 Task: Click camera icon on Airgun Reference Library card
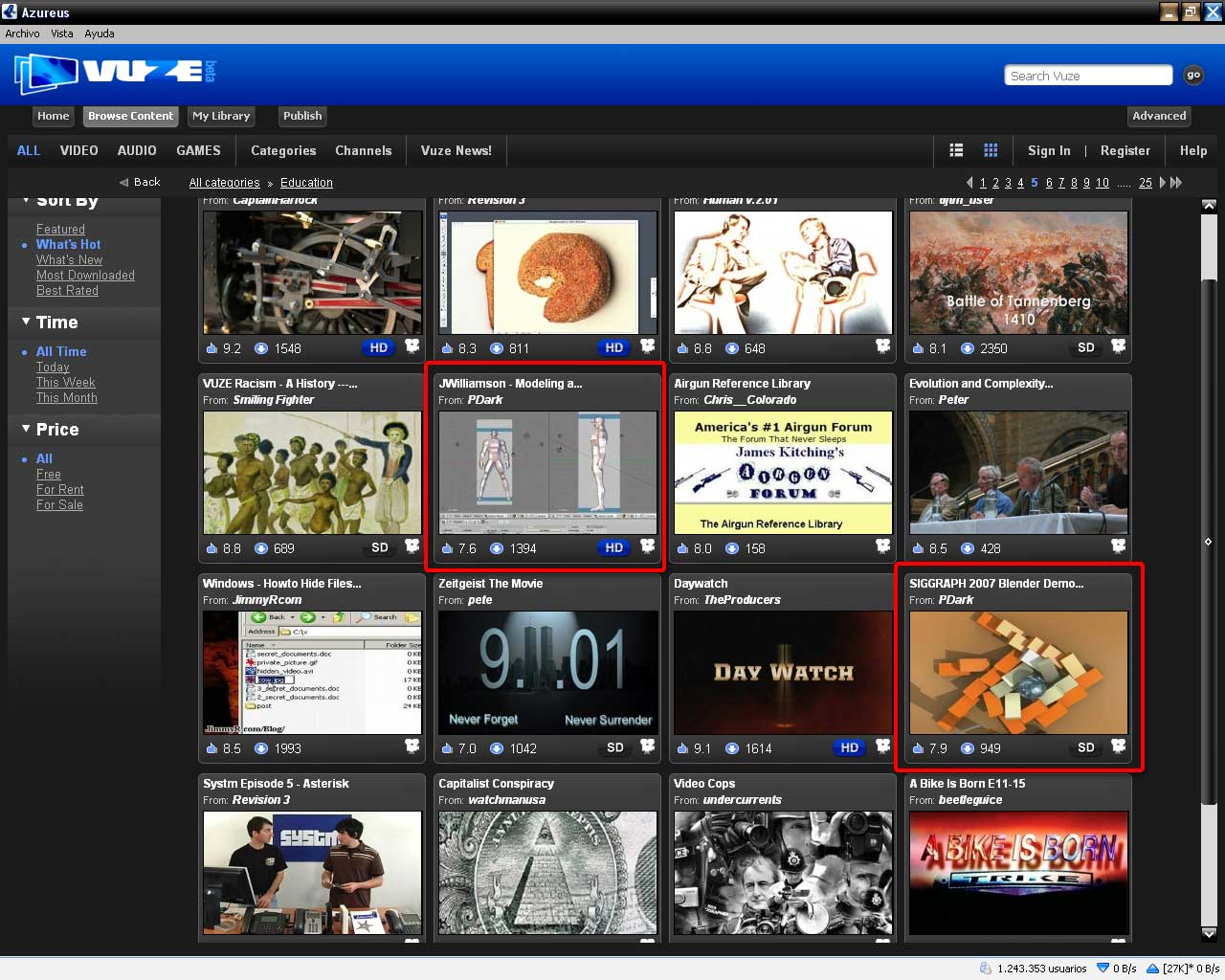882,546
